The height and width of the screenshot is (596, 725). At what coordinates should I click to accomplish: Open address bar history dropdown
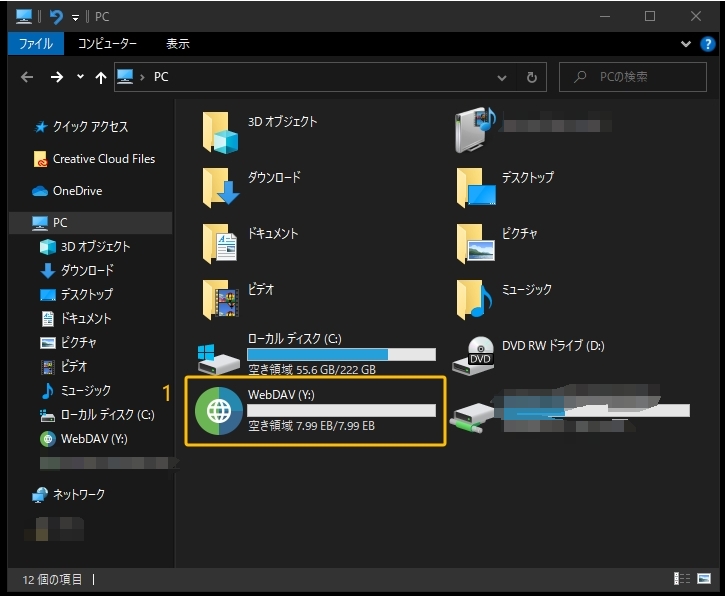[502, 78]
